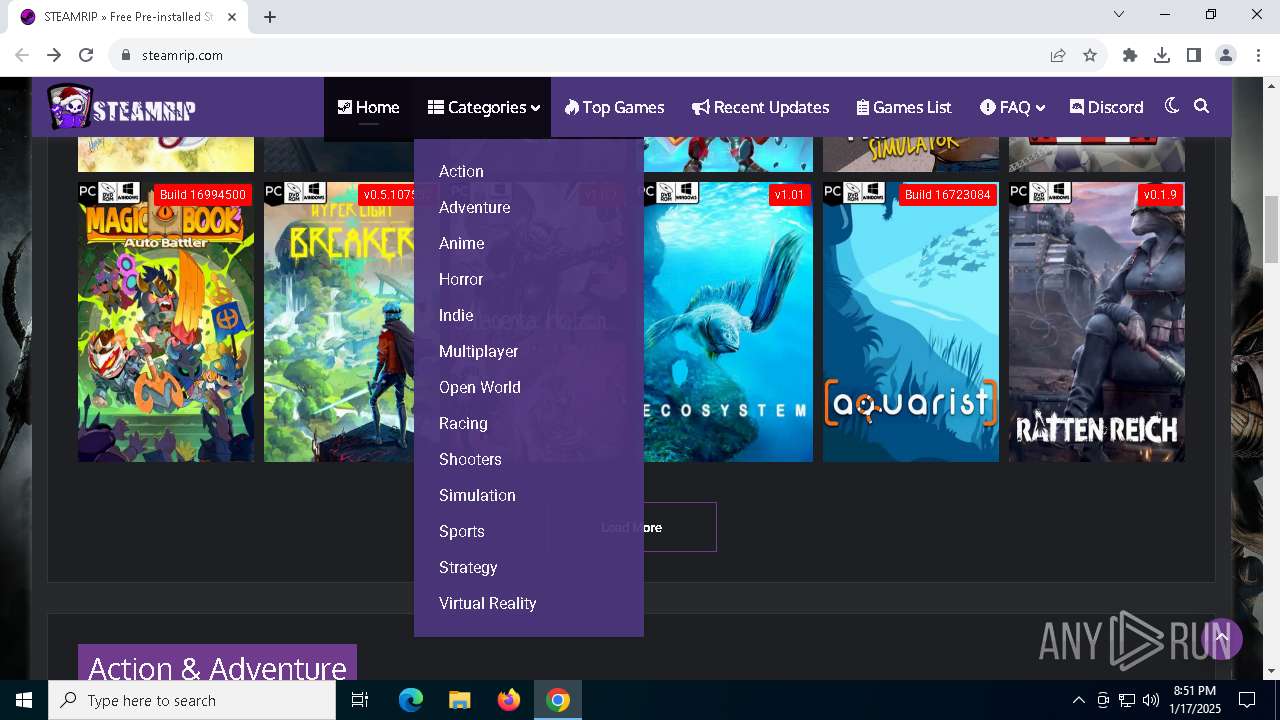Select Shooters category

(470, 459)
